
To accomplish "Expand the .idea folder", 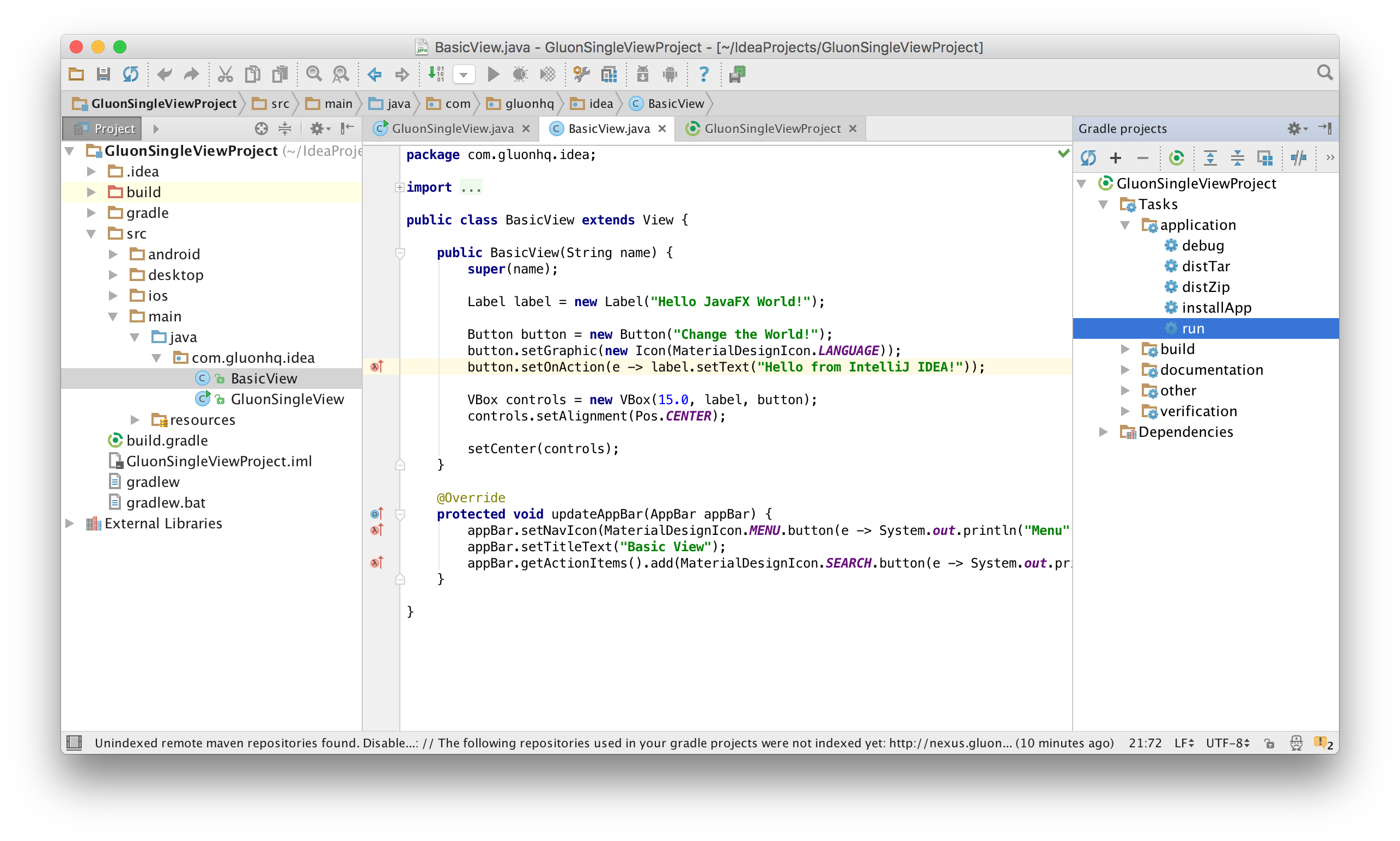I will coord(92,171).
